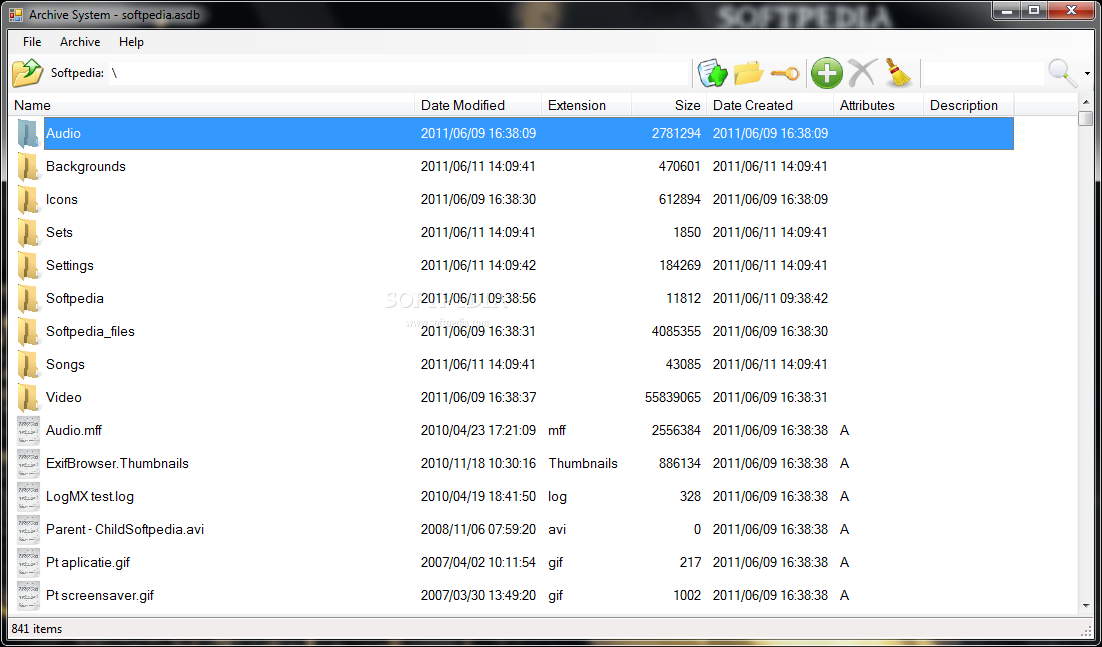
Task: Click the Icons folder icon
Action: pos(28,200)
